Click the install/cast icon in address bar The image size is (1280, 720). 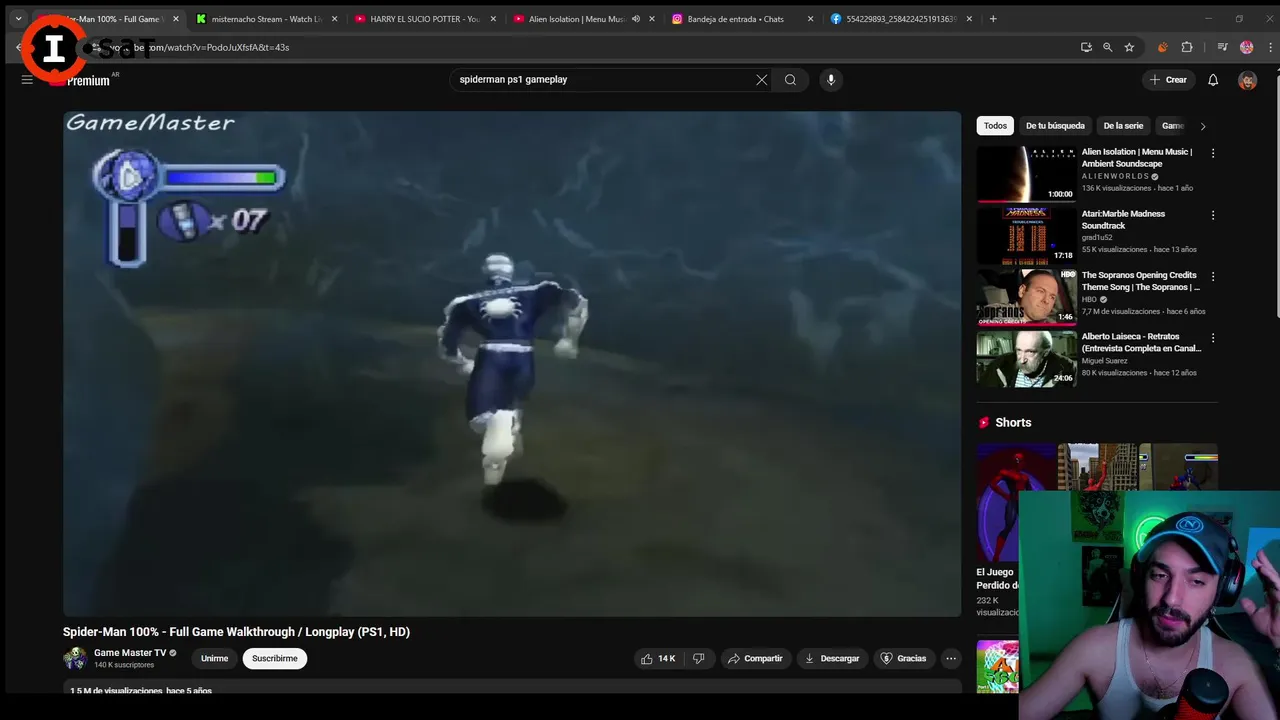pos(1086,47)
